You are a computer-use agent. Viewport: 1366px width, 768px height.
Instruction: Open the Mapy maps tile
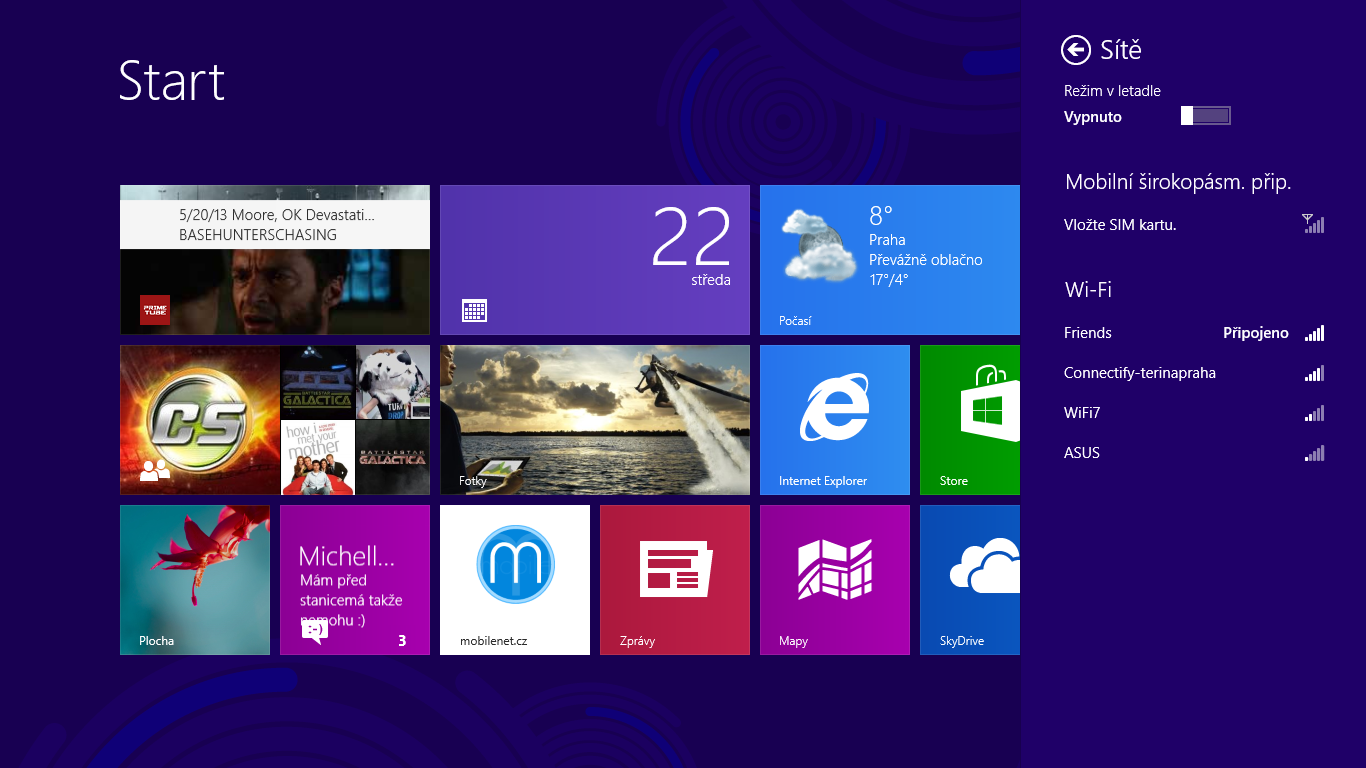[x=835, y=580]
